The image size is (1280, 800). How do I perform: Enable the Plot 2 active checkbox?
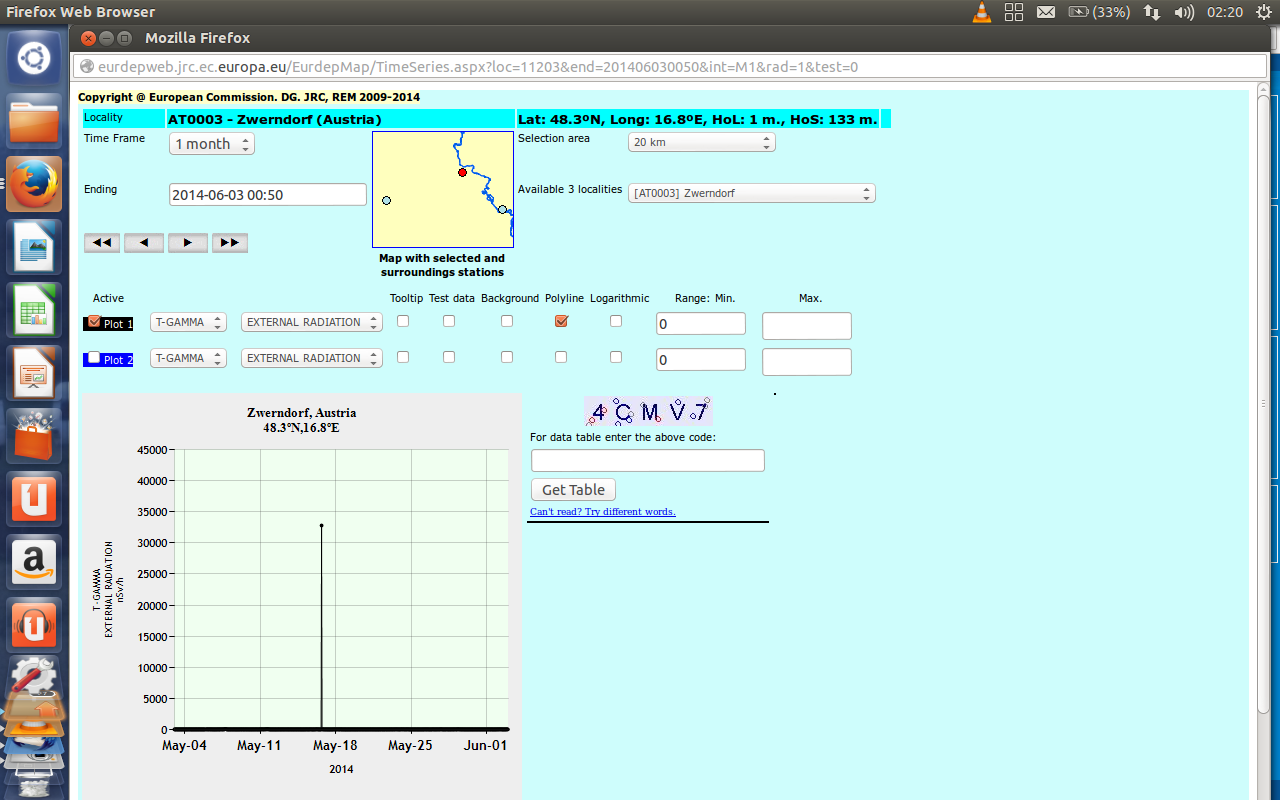click(94, 357)
